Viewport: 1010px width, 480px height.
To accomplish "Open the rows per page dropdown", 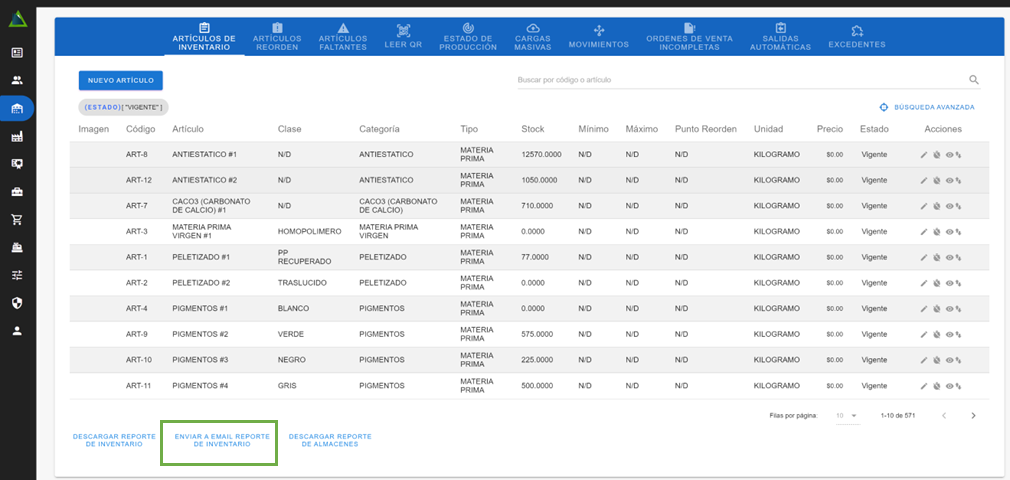I will tap(847, 415).
